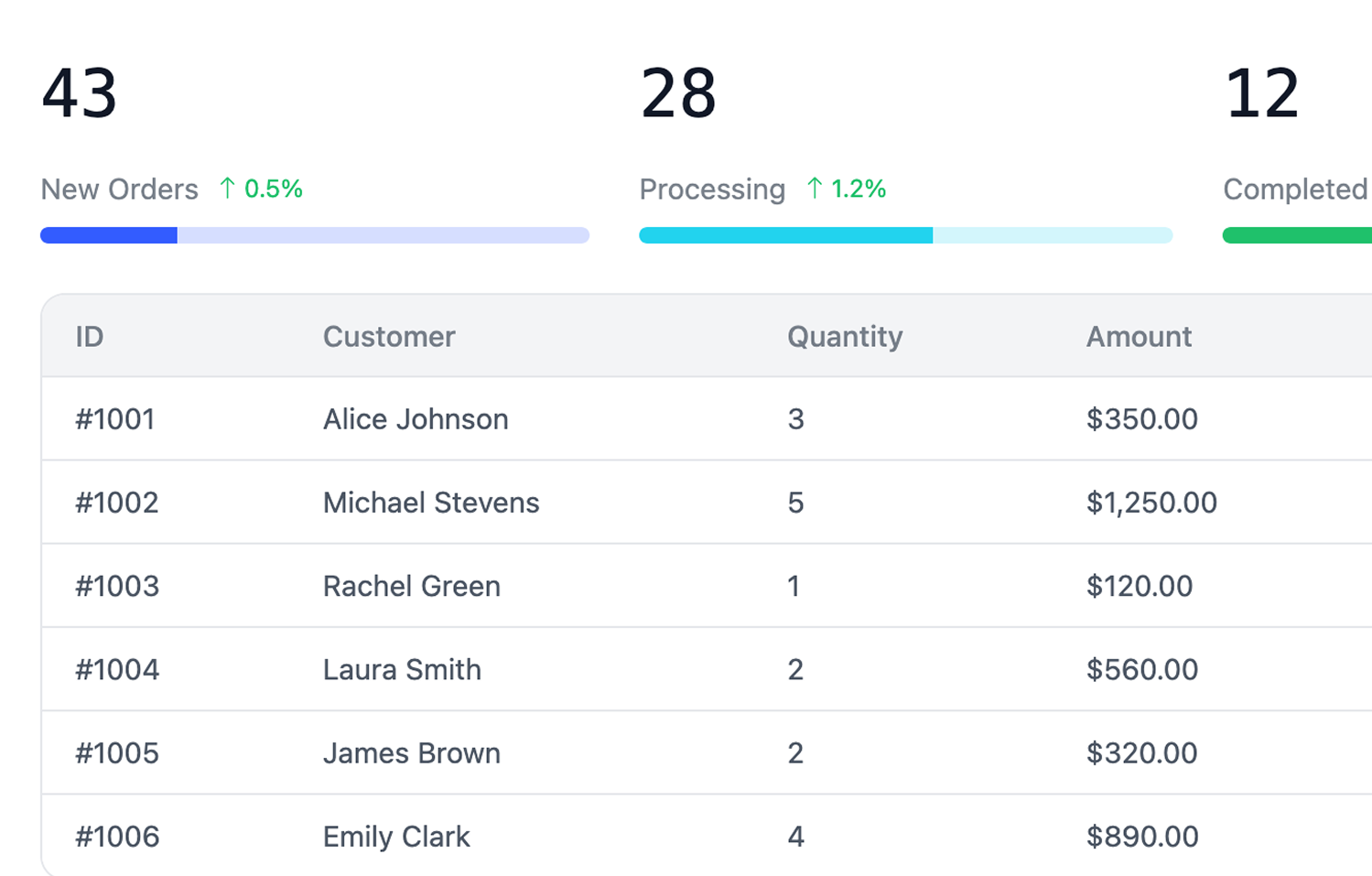Click the James Brown customer name
This screenshot has height=876, width=1372.
[411, 753]
